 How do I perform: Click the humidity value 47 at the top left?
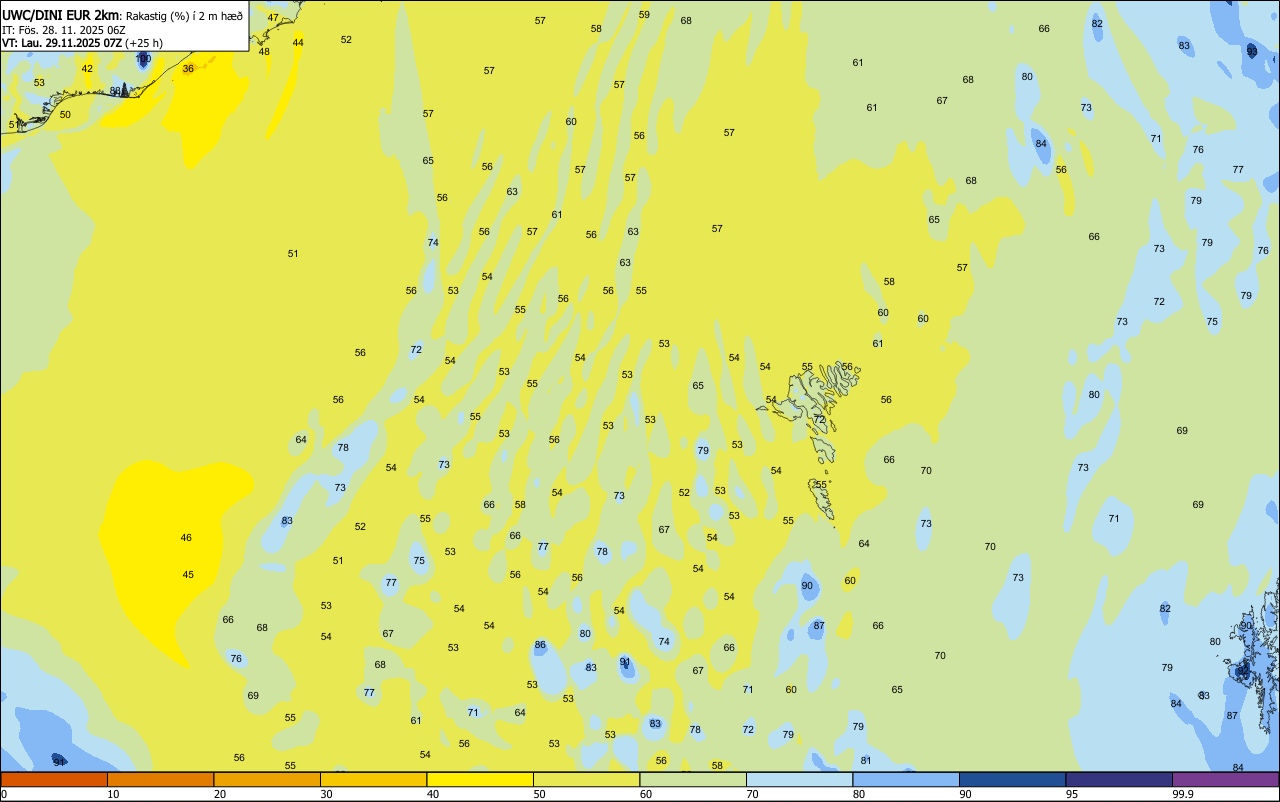273,18
